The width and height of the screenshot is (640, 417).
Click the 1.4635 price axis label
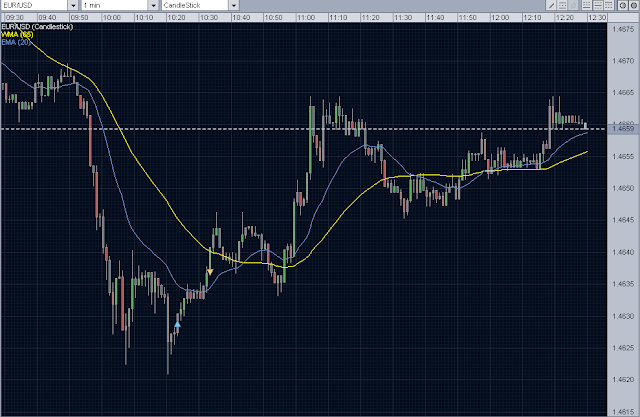[623, 284]
